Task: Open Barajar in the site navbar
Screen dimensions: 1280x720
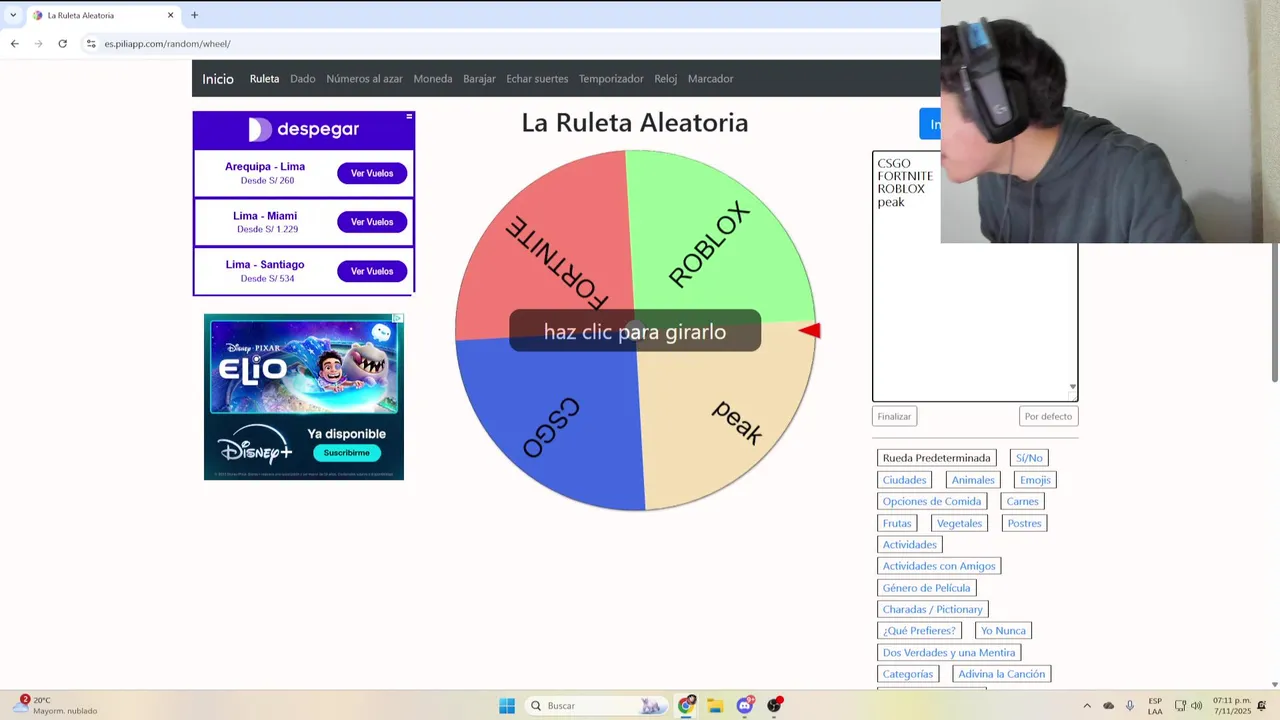Action: pyautogui.click(x=479, y=79)
